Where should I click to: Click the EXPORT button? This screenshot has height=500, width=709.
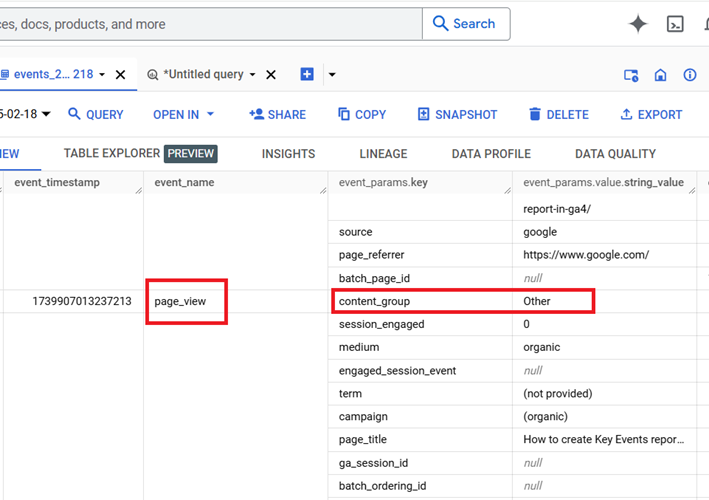tap(651, 114)
